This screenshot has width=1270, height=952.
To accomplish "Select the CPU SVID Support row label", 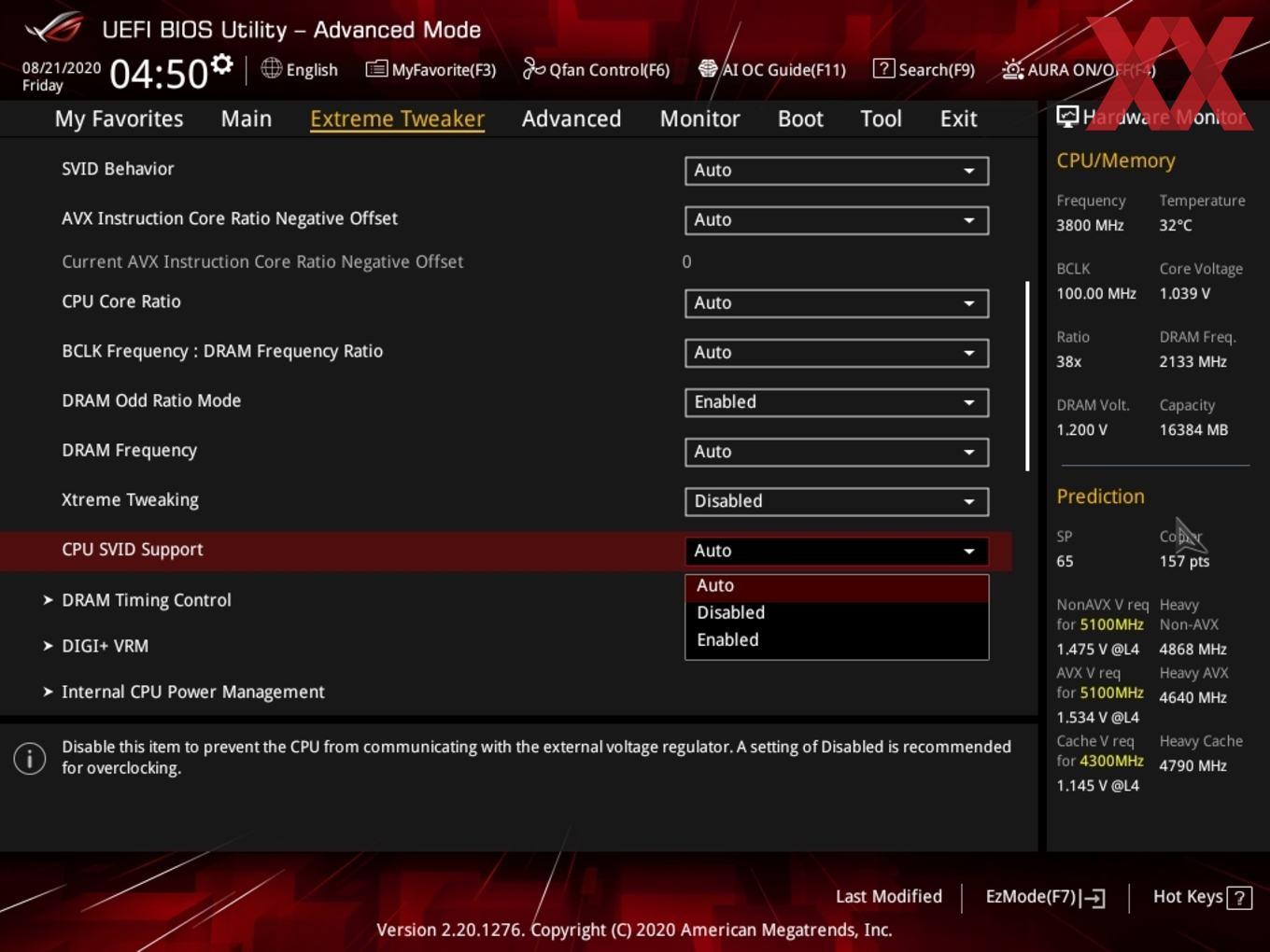I will (133, 550).
